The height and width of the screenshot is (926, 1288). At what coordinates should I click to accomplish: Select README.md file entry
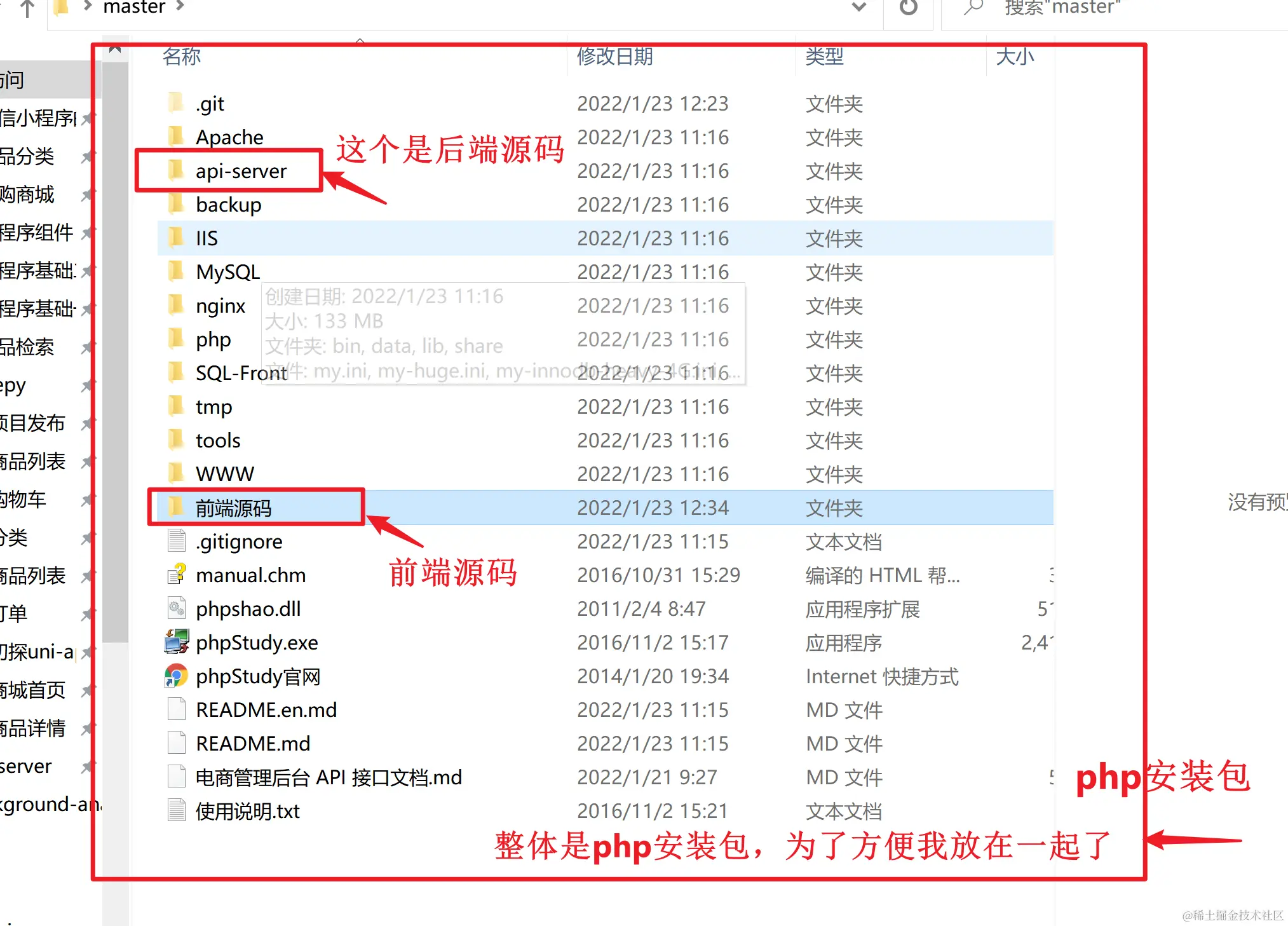[x=253, y=743]
